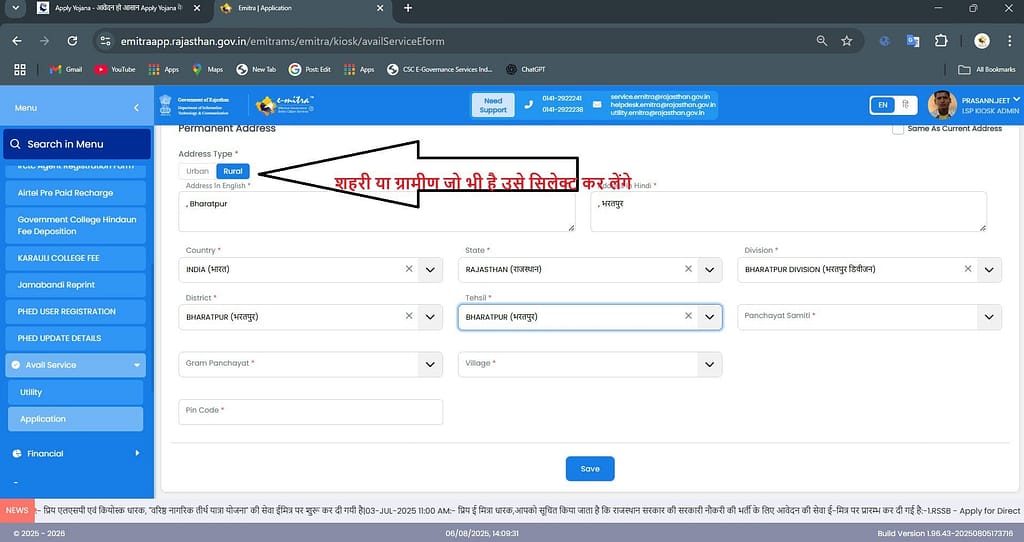The image size is (1024, 542).
Task: Click the Pin Code input field
Action: point(310,411)
